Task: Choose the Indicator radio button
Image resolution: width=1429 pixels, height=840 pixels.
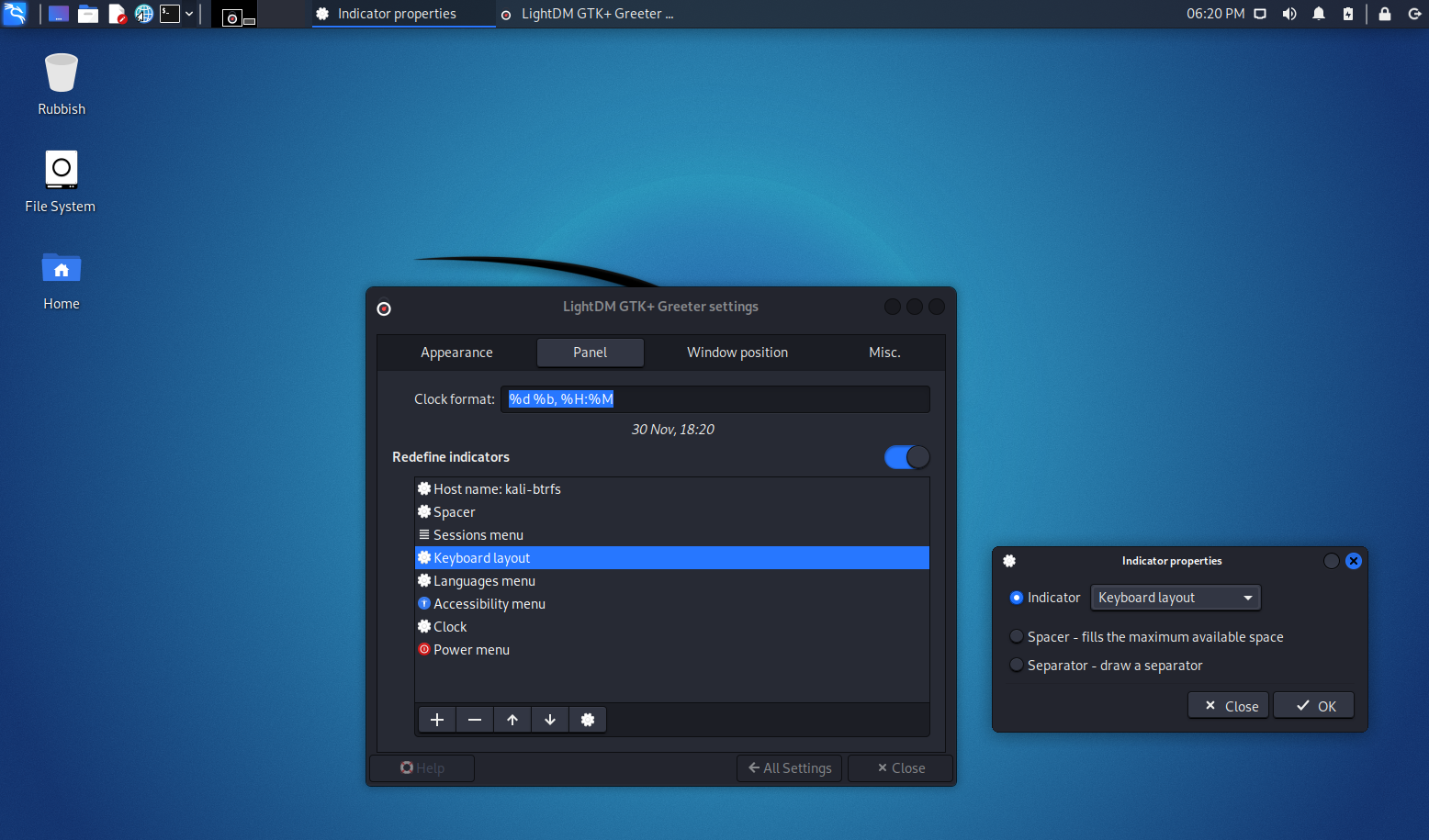Action: tap(1017, 598)
